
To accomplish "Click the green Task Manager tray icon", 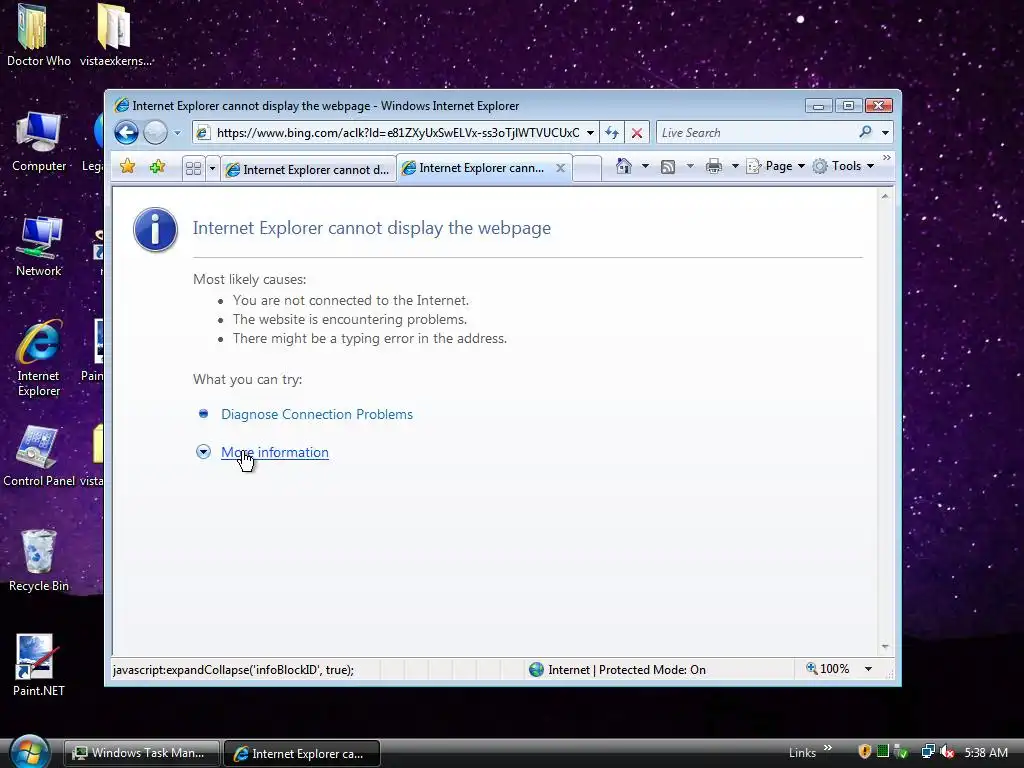I will click(x=883, y=752).
